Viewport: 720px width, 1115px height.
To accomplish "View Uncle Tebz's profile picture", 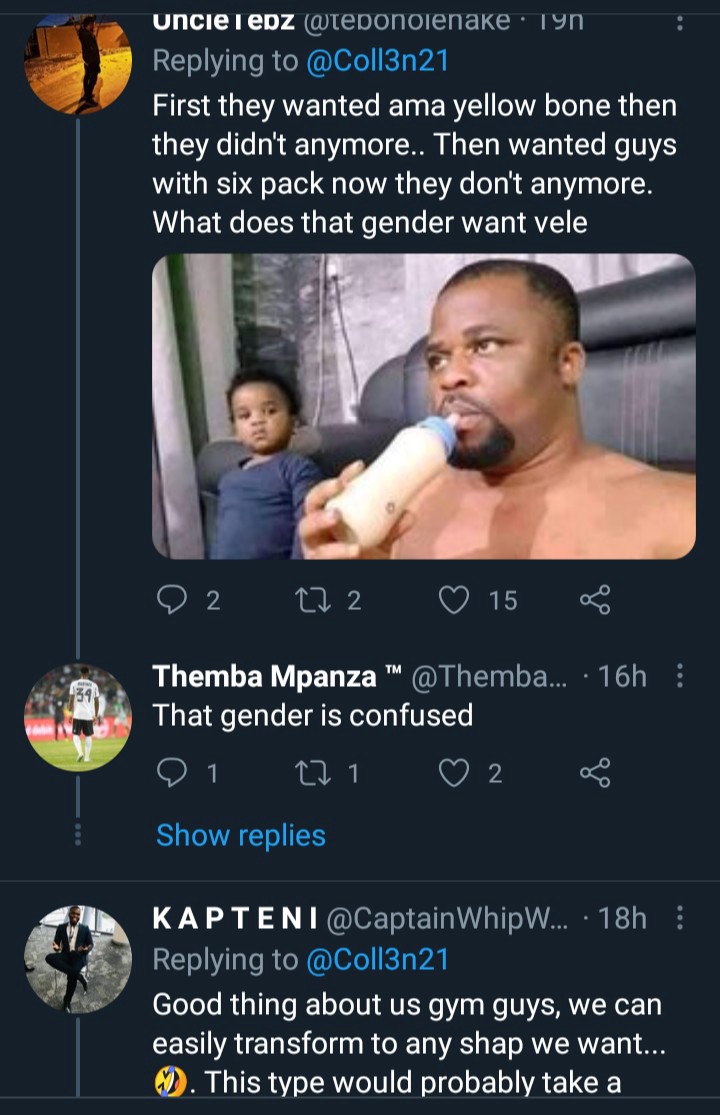I will point(78,63).
